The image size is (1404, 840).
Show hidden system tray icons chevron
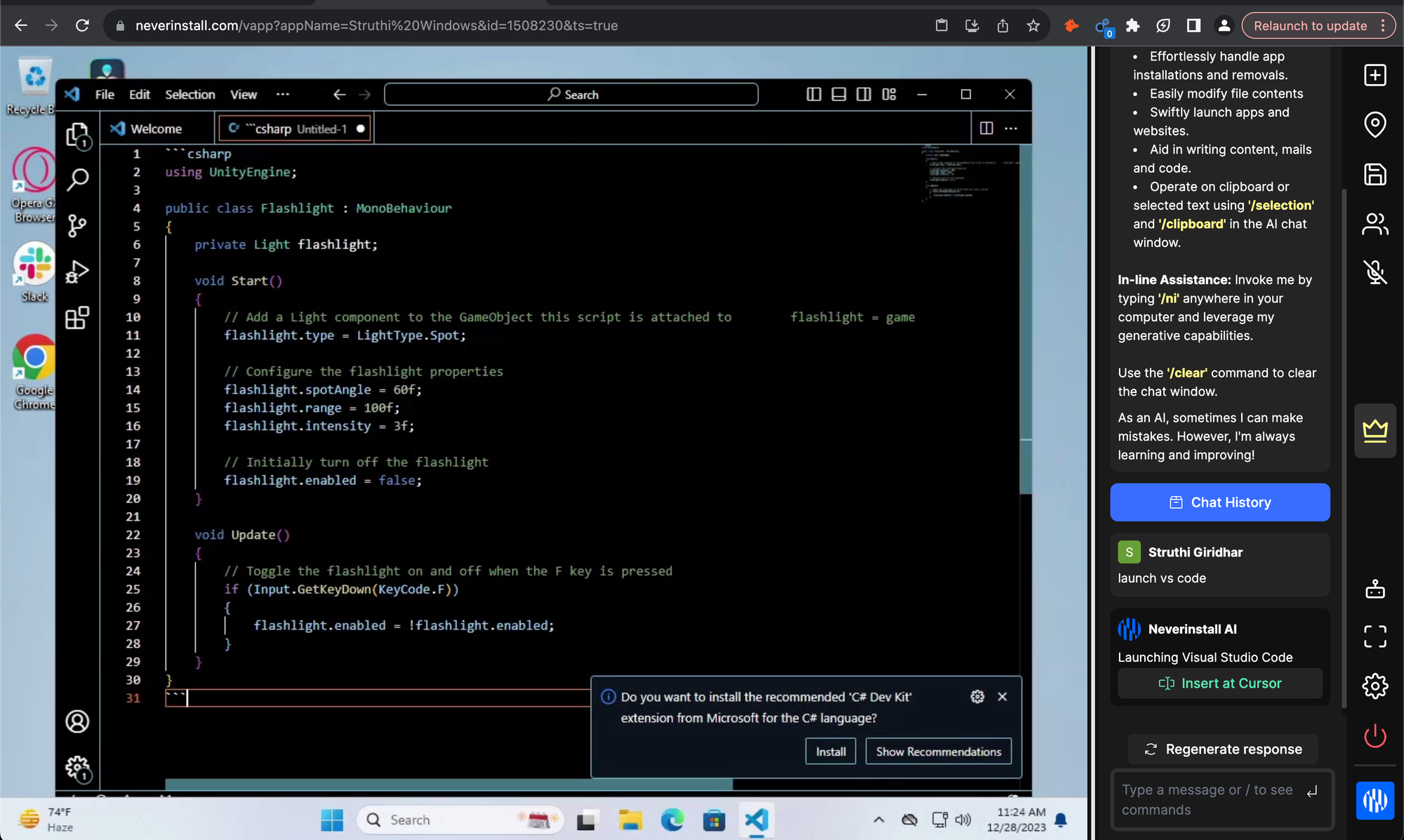pos(878,820)
